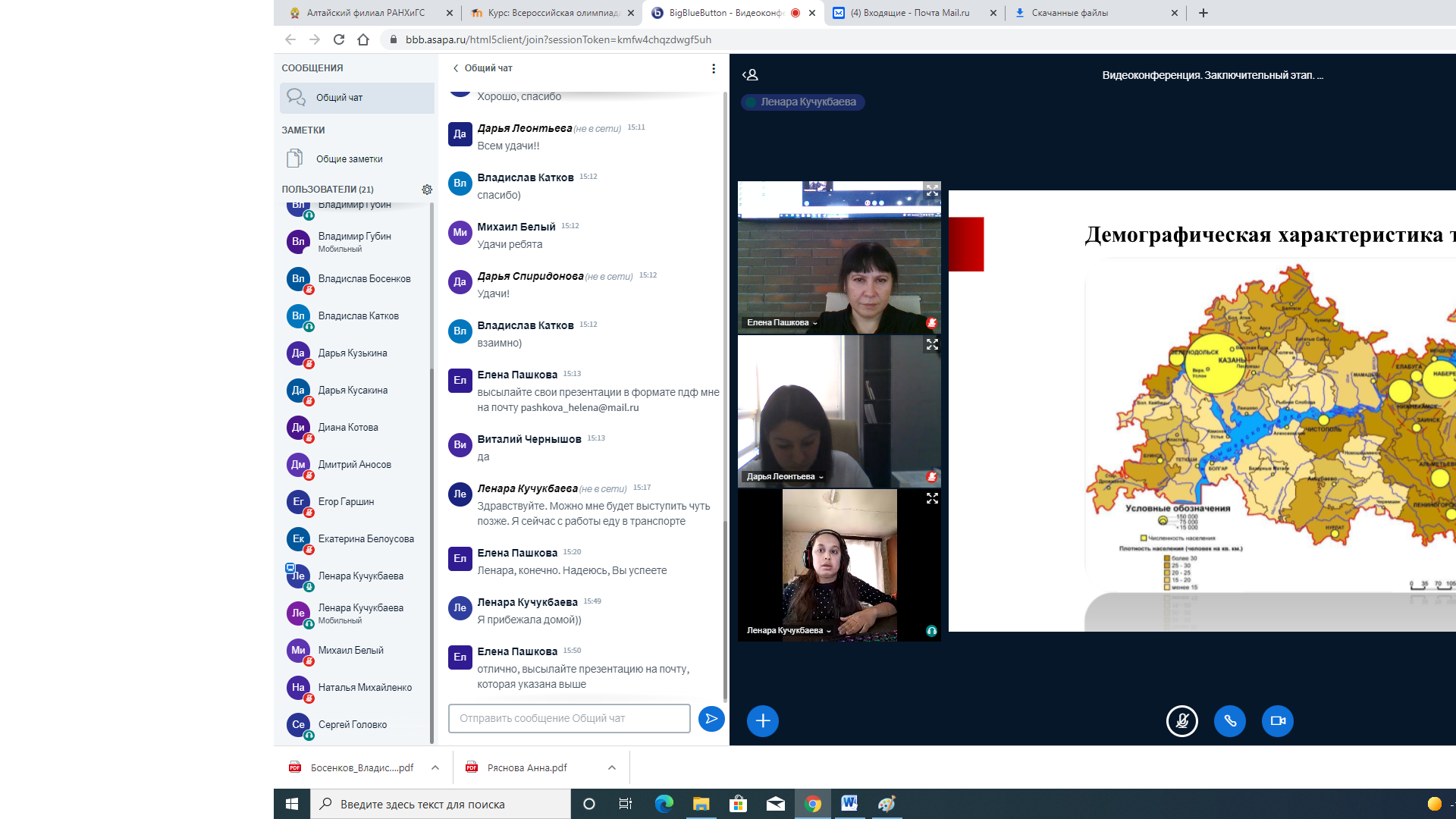Close the BigBlueButton browser tab
1456x819 pixels.
[x=812, y=13]
